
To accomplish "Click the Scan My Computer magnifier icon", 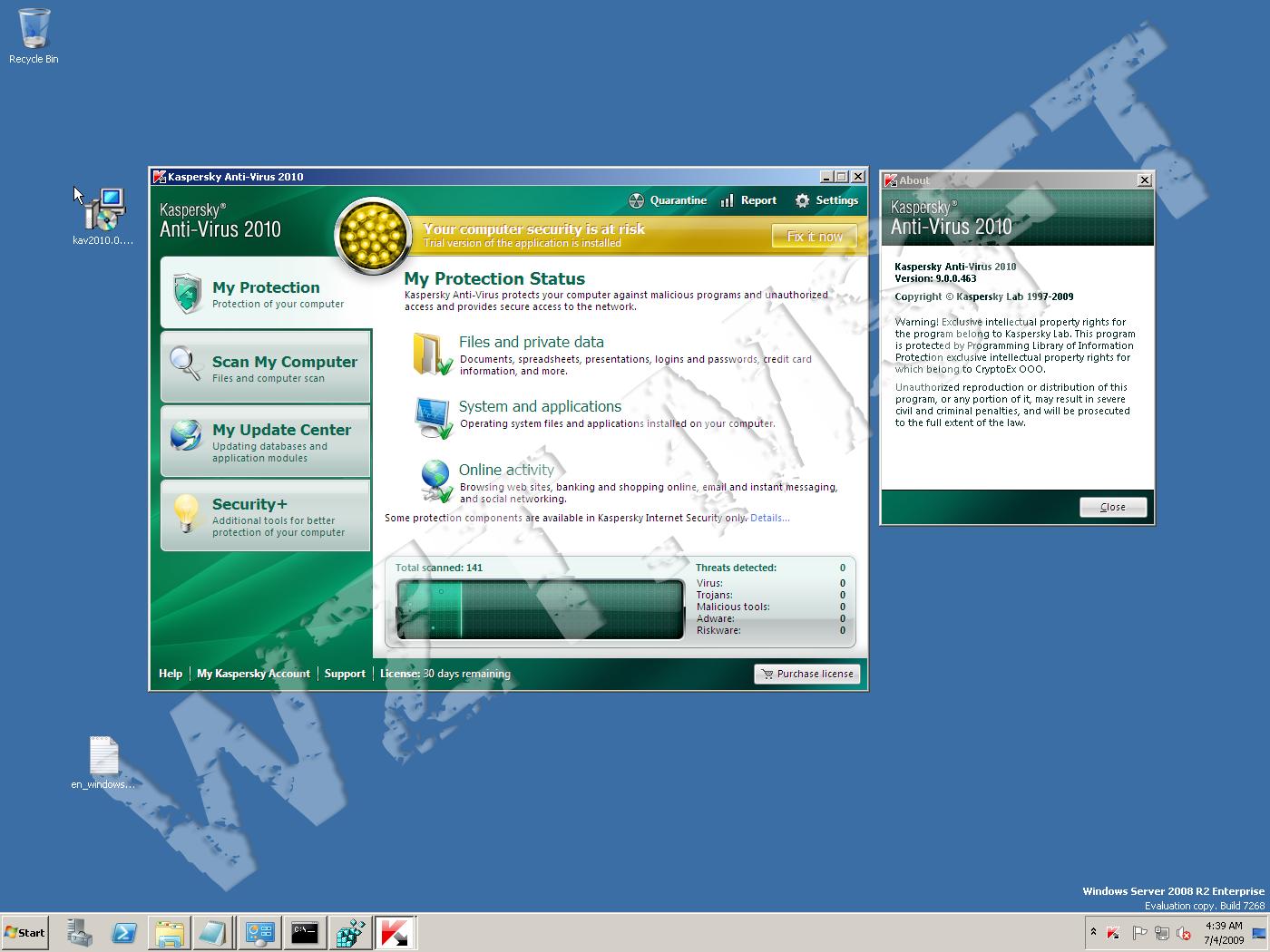I will pyautogui.click(x=186, y=364).
